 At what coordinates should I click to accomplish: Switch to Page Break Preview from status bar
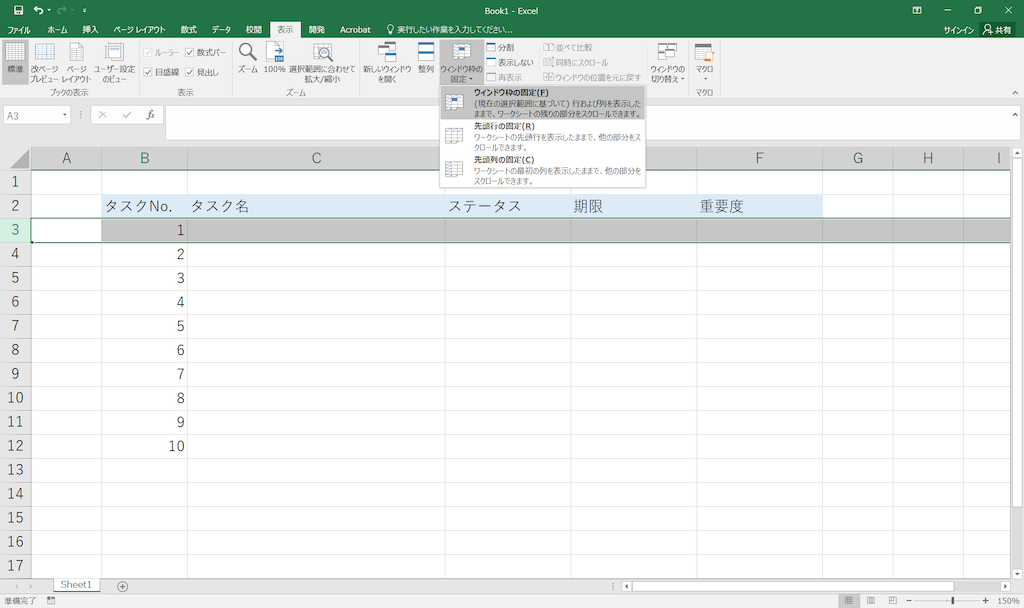[x=893, y=600]
